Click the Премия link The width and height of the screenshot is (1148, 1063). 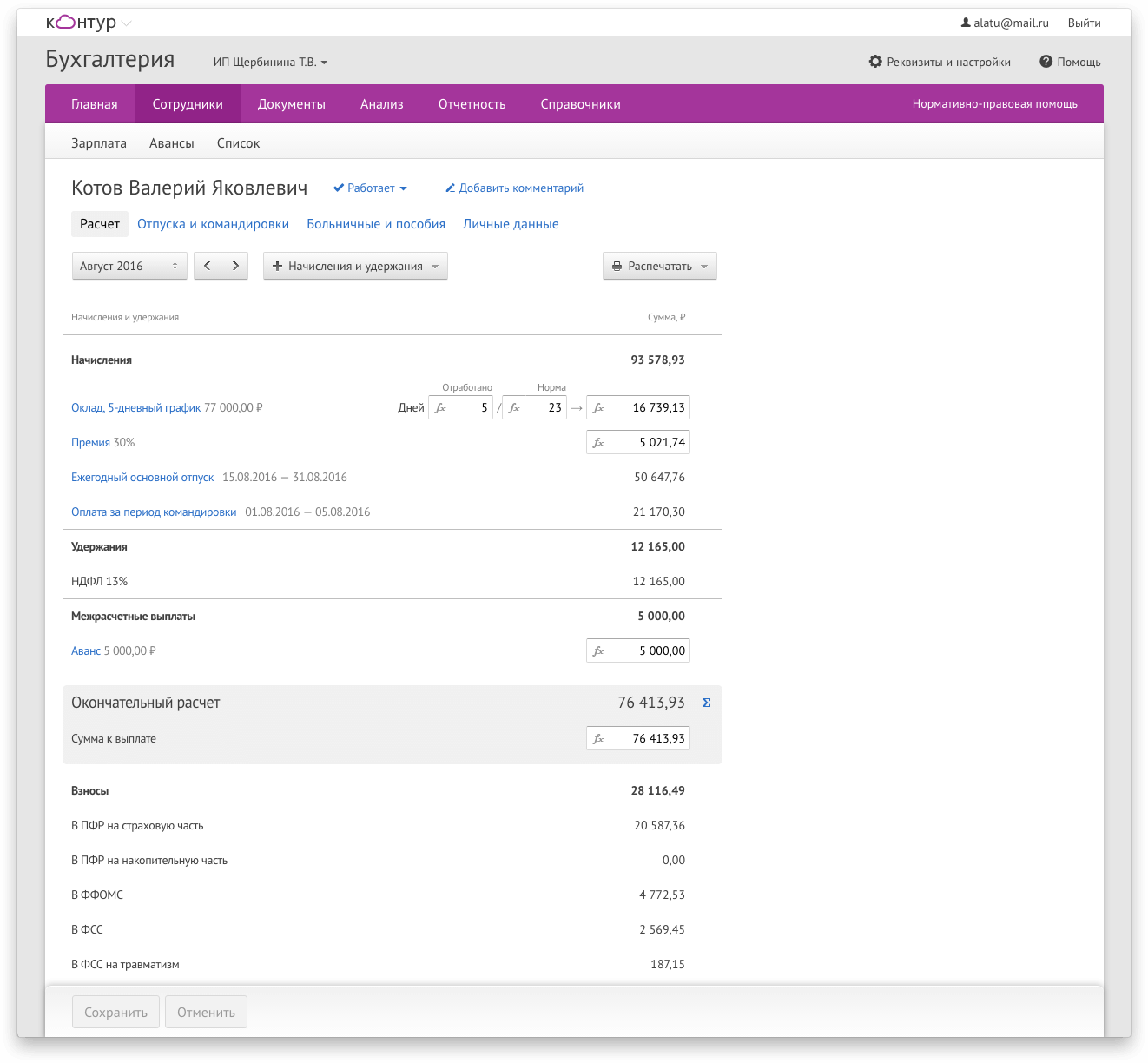pyautogui.click(x=90, y=442)
